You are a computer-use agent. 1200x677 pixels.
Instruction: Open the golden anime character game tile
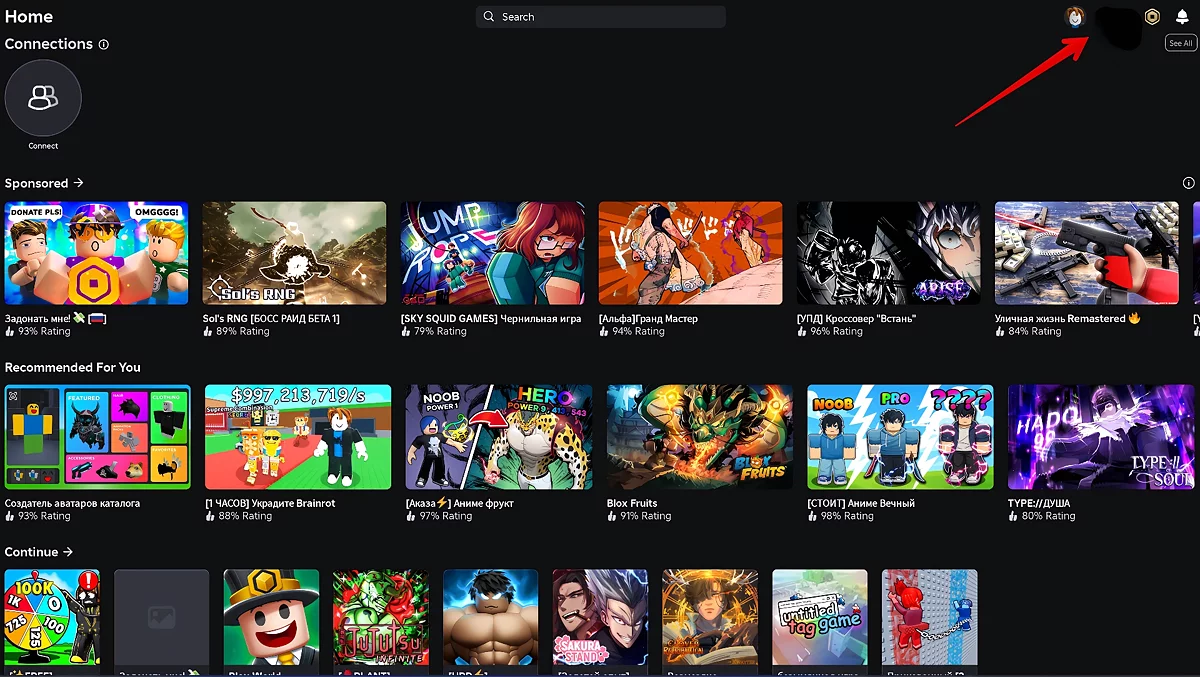coord(710,617)
